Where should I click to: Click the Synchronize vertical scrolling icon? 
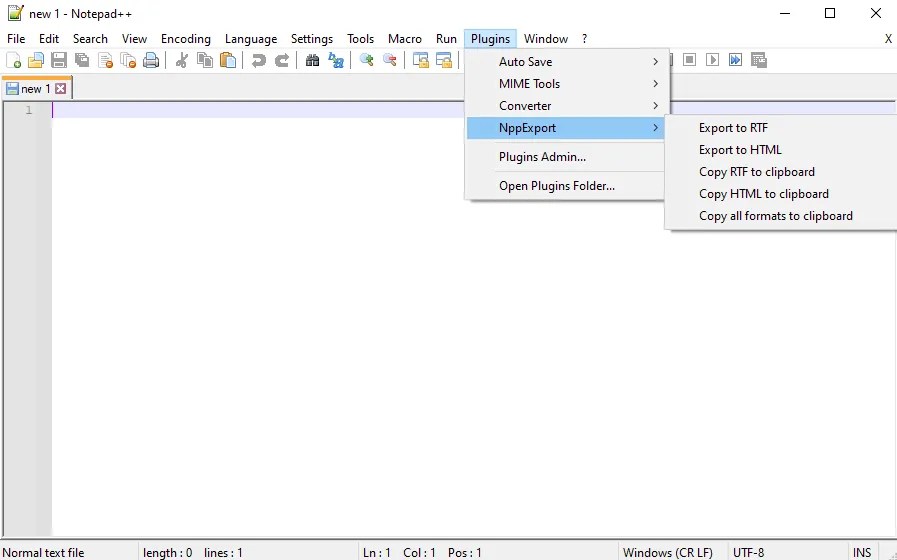click(421, 60)
